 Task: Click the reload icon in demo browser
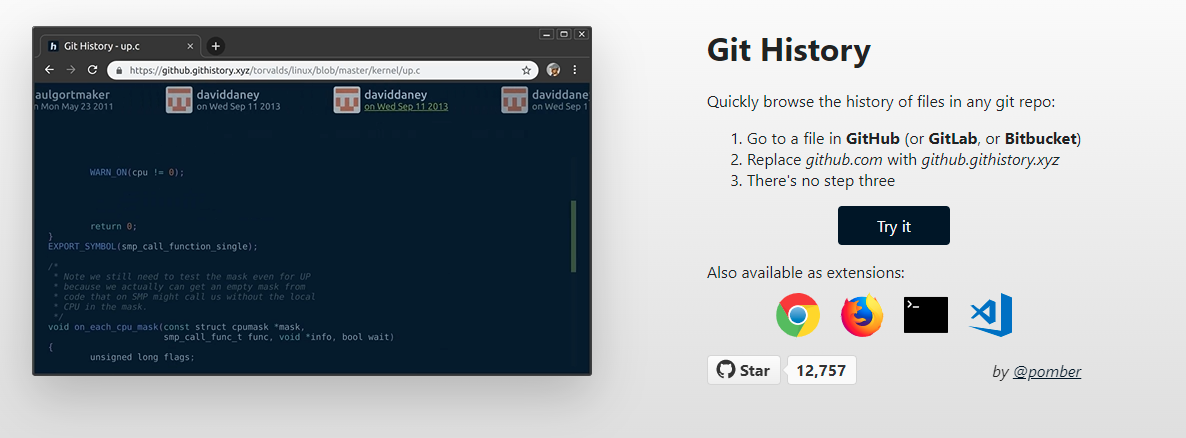point(92,70)
